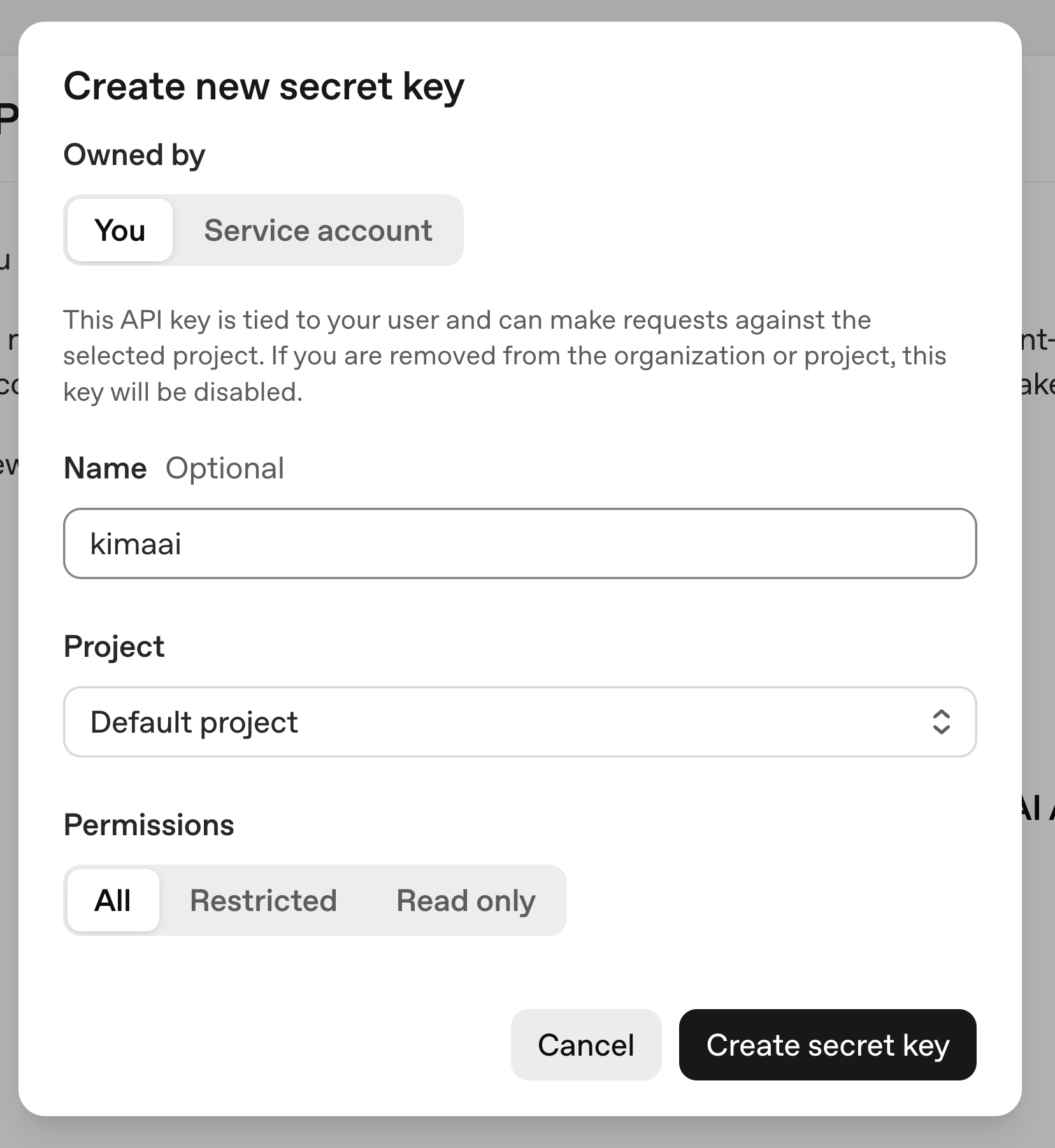
Task: Select the "You" ownership option
Action: pyautogui.click(x=120, y=230)
